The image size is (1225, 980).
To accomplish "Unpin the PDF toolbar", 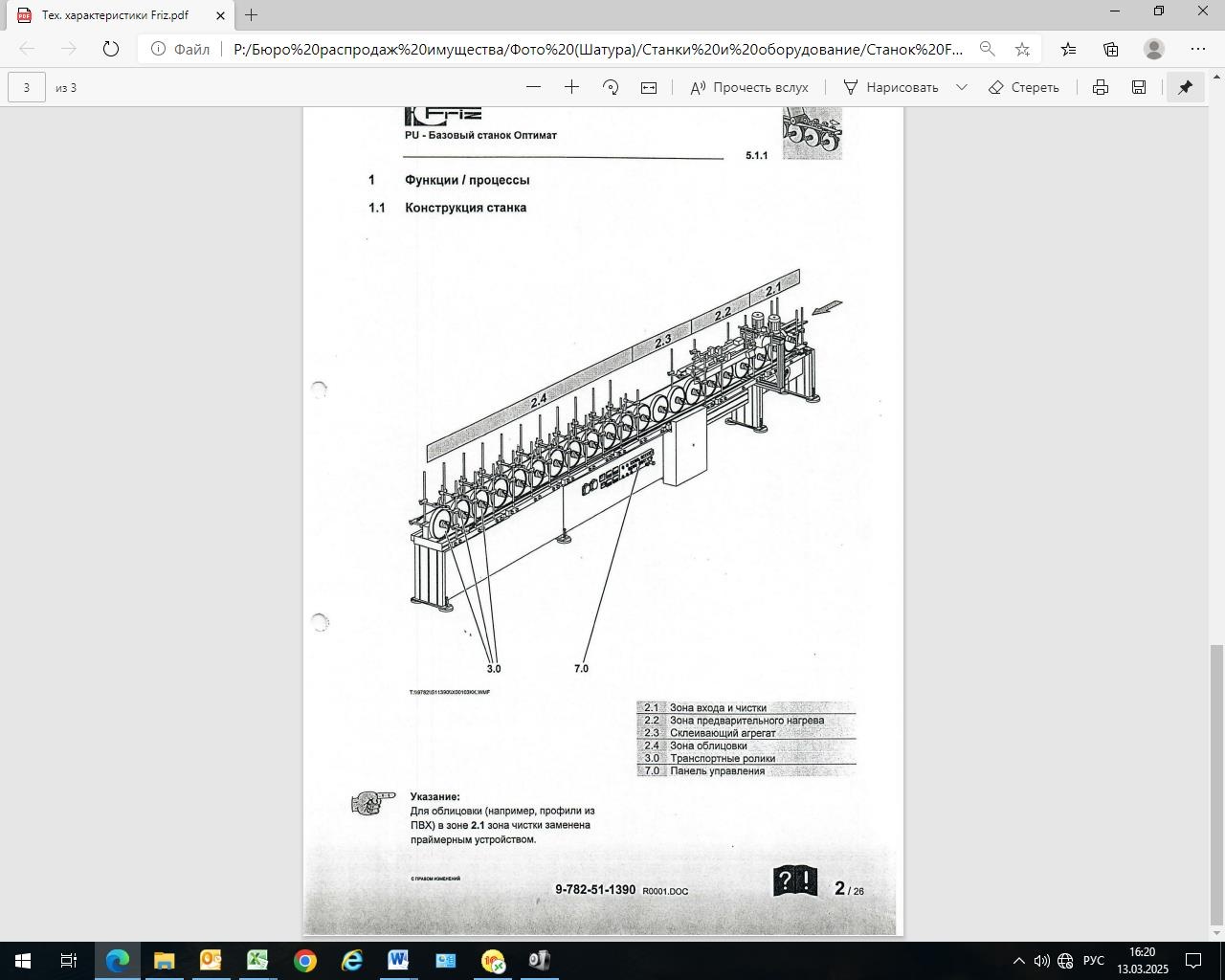I will click(x=1185, y=87).
